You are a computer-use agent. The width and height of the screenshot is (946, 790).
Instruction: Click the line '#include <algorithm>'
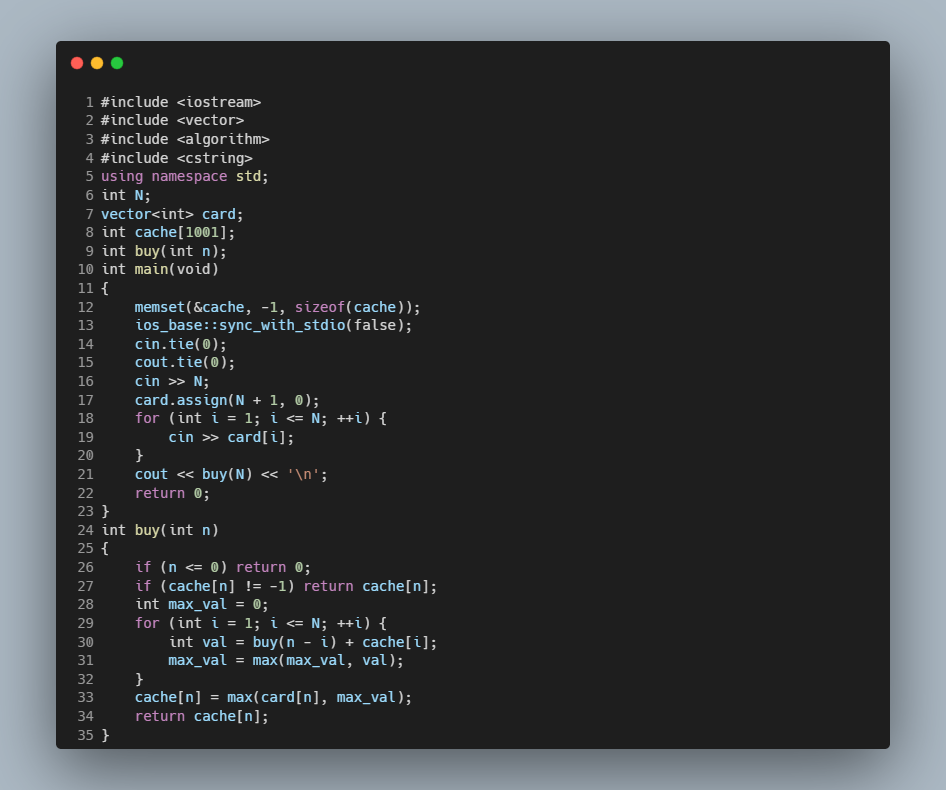185,139
